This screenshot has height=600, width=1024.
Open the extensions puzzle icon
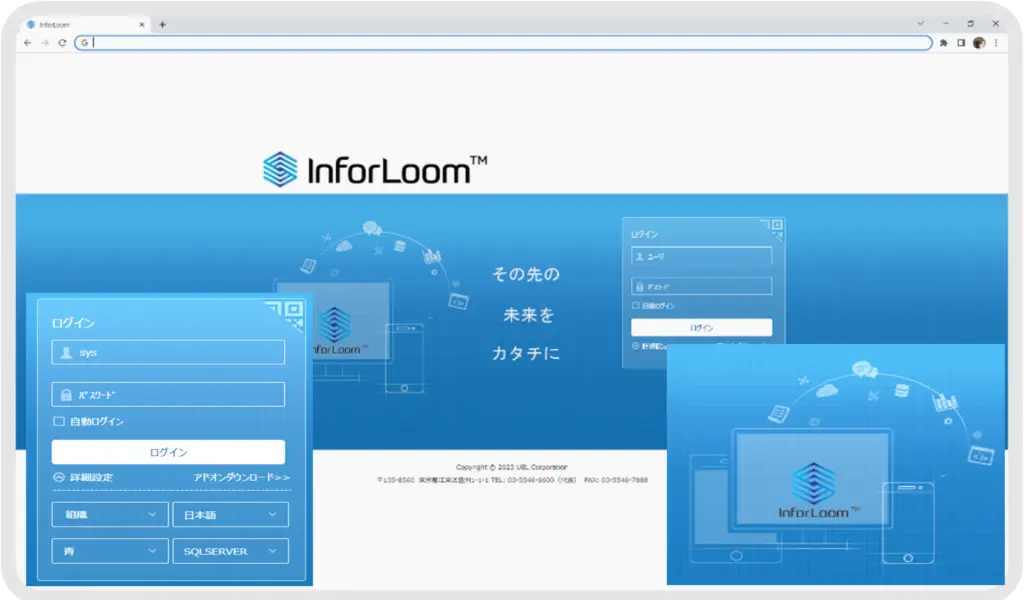(x=944, y=42)
